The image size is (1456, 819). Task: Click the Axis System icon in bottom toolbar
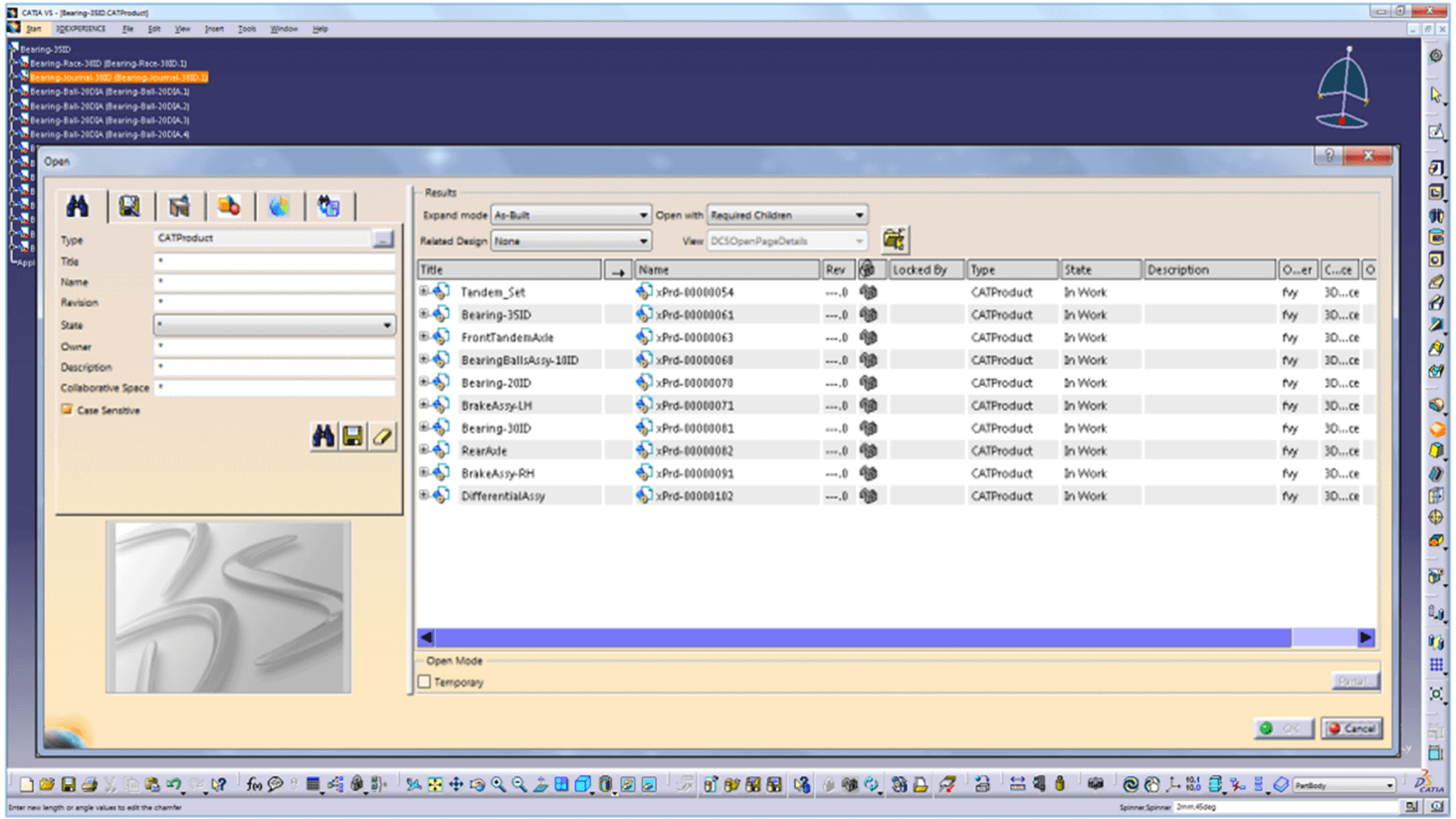pyautogui.click(x=1174, y=784)
